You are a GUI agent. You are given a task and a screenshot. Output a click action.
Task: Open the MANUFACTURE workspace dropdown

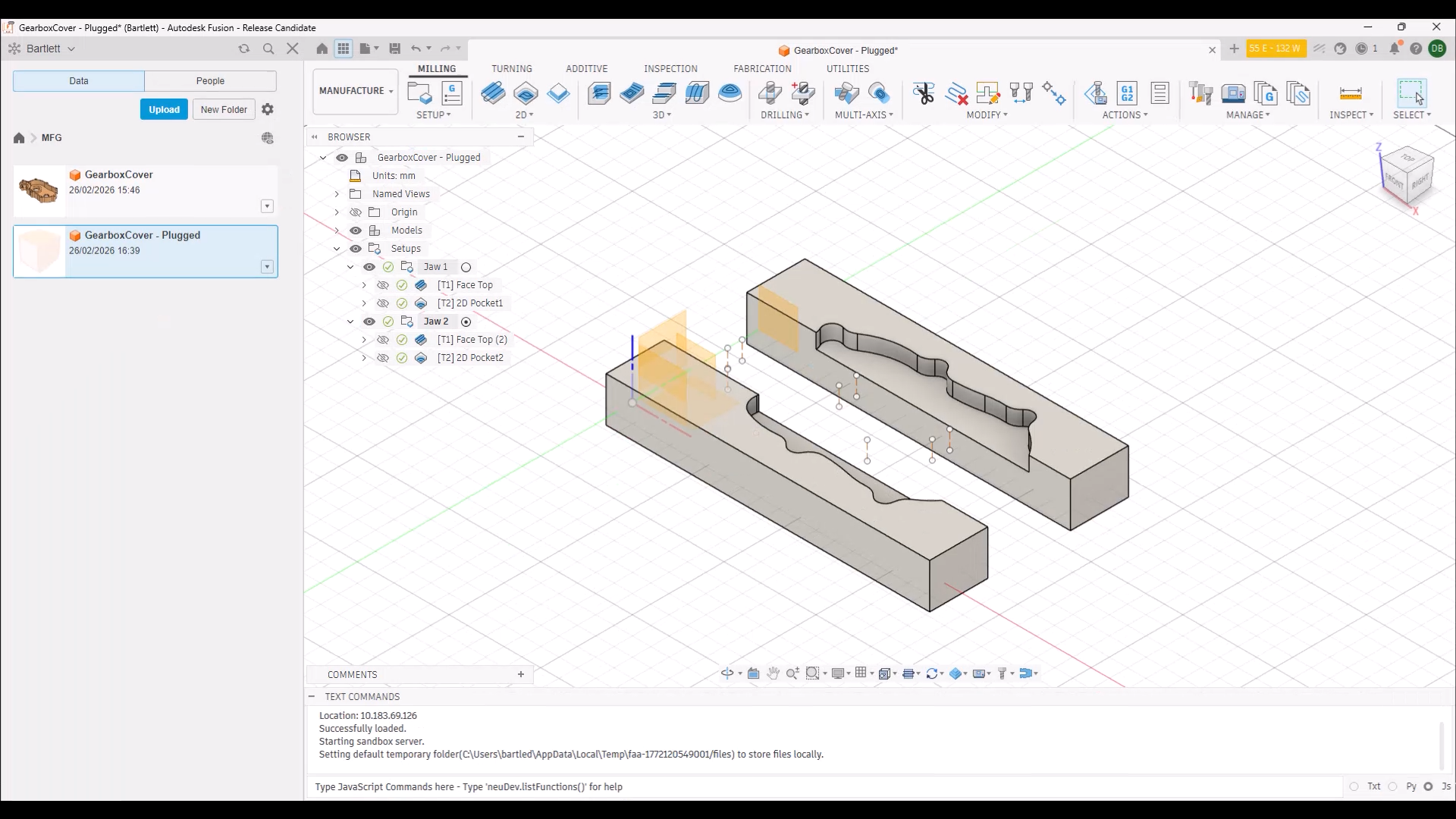[356, 91]
